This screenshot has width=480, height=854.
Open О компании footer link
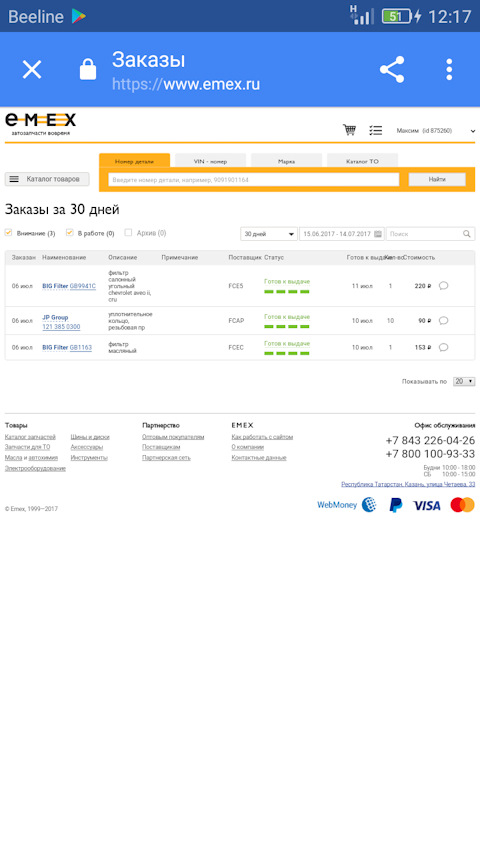tap(248, 447)
